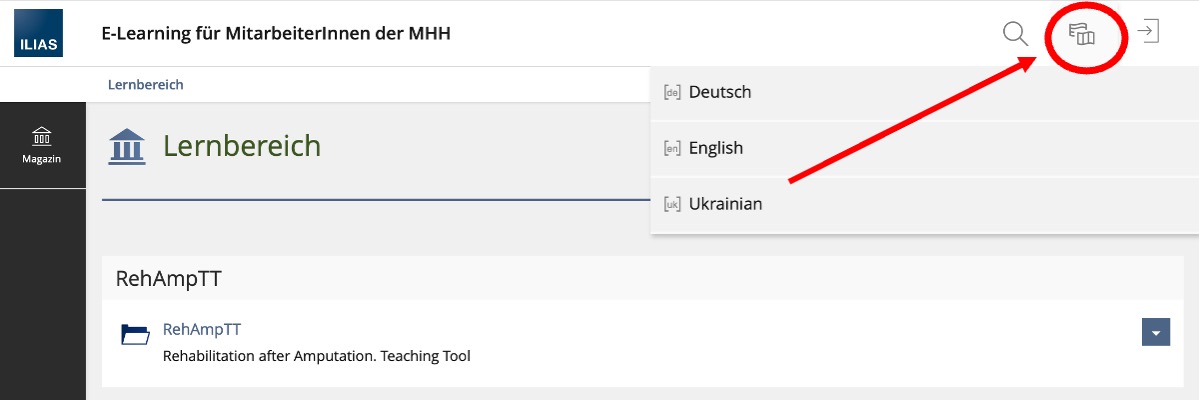Click the empty dark sidebar below Magazin
This screenshot has height=400, width=1199.
[42, 300]
